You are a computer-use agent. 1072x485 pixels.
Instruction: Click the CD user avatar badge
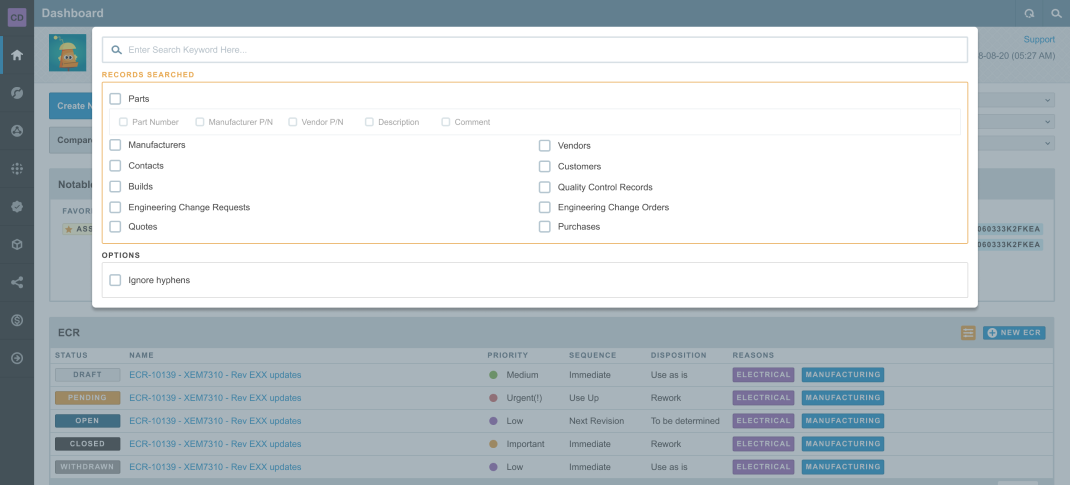point(16,16)
